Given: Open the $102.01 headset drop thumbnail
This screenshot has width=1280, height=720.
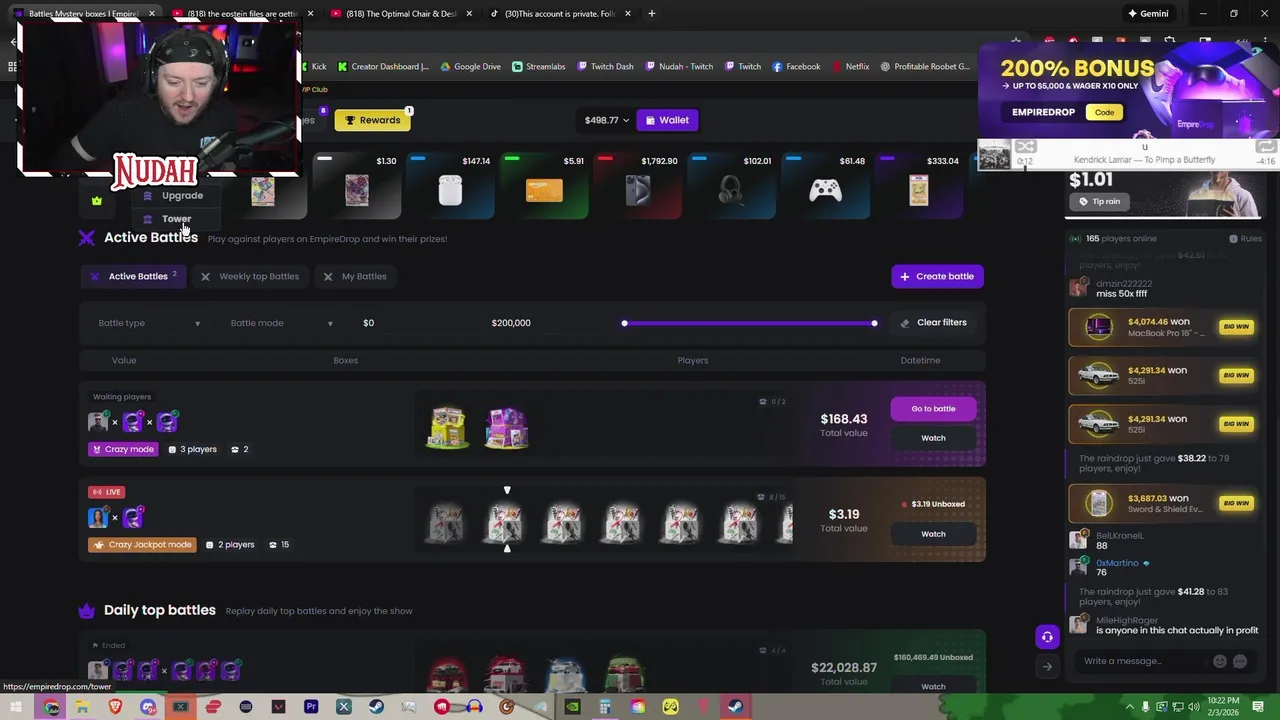Looking at the screenshot, I should [x=731, y=186].
